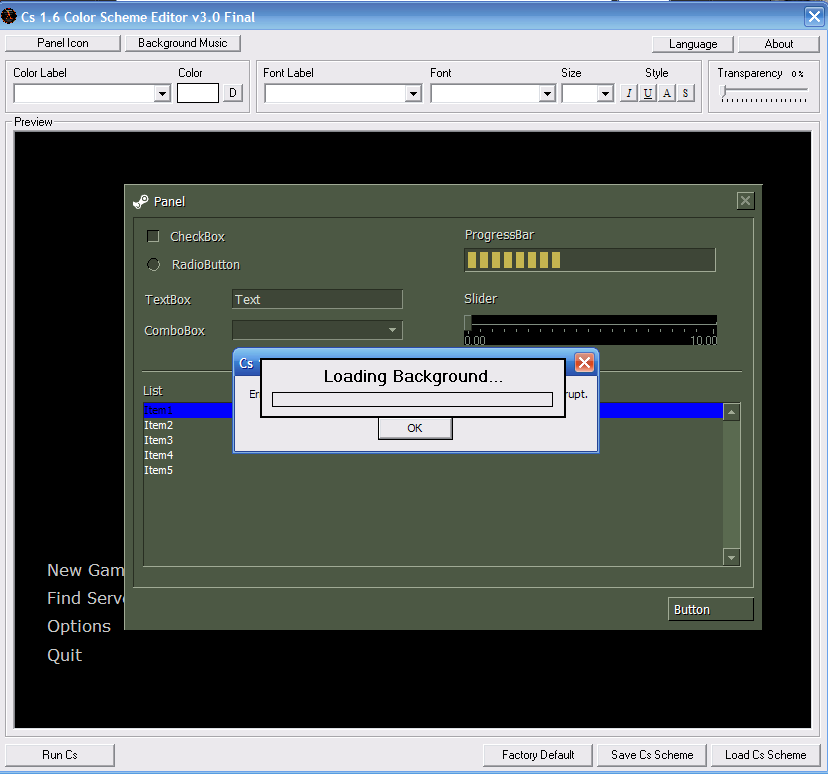
Task: Select Item4 in the preview list
Action: click(x=158, y=455)
